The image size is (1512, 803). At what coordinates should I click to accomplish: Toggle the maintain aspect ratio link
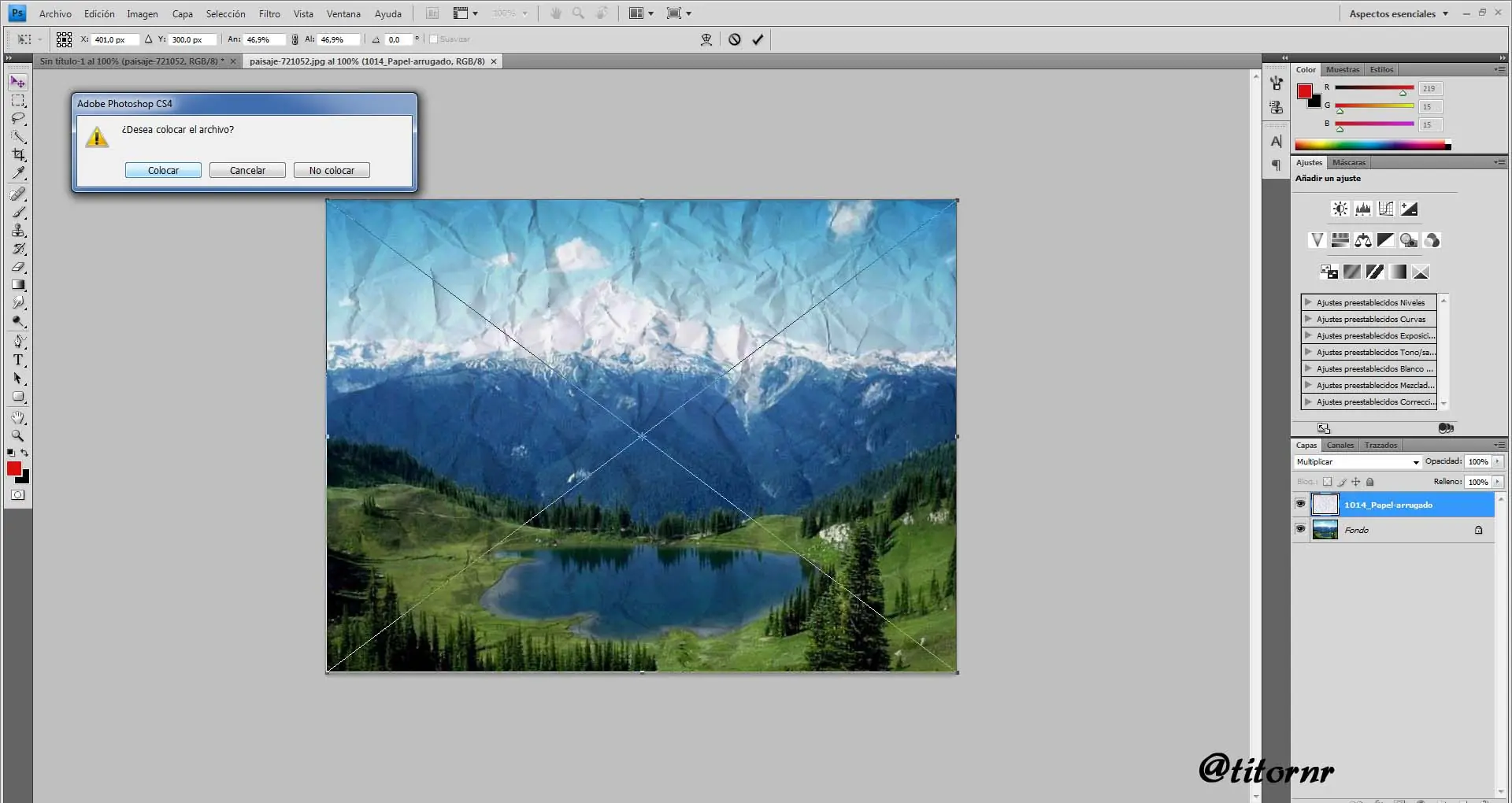click(x=295, y=39)
